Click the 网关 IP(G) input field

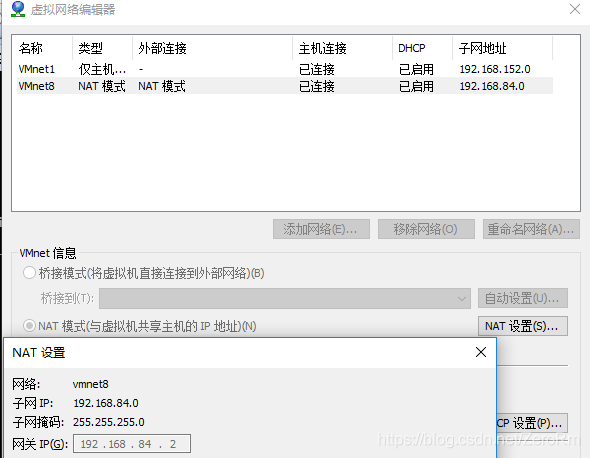coord(132,444)
